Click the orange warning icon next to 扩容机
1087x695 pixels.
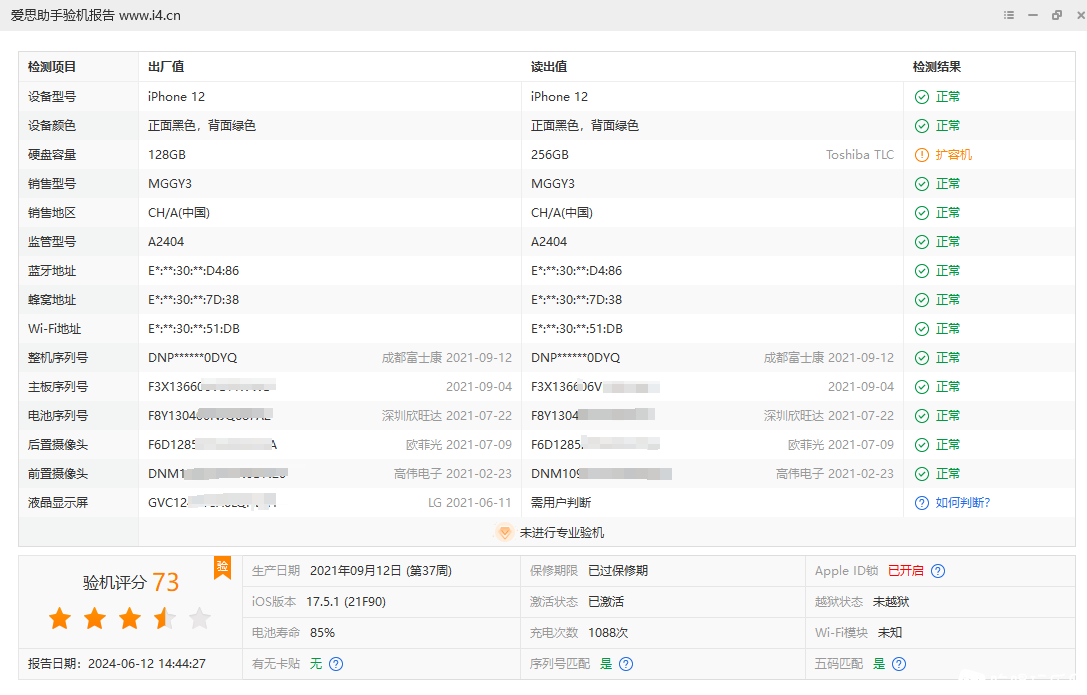(922, 155)
